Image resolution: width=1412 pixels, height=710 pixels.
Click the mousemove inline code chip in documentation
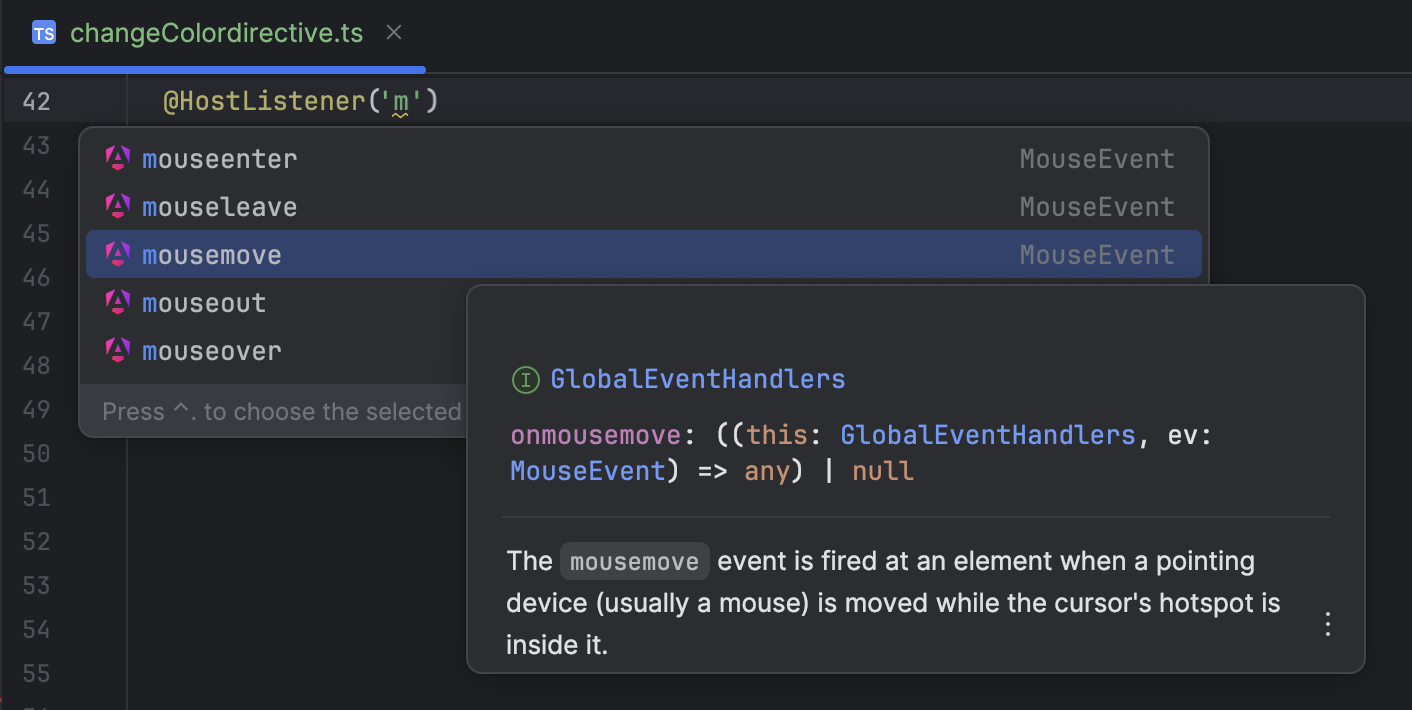pos(634,561)
